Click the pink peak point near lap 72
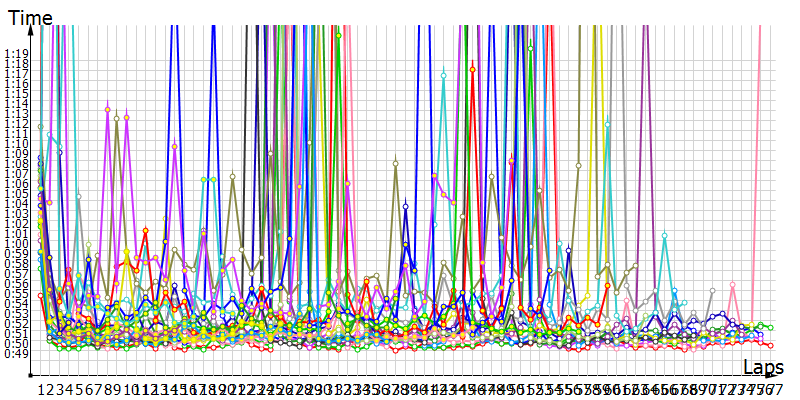The width and height of the screenshot is (800, 400). (x=732, y=285)
